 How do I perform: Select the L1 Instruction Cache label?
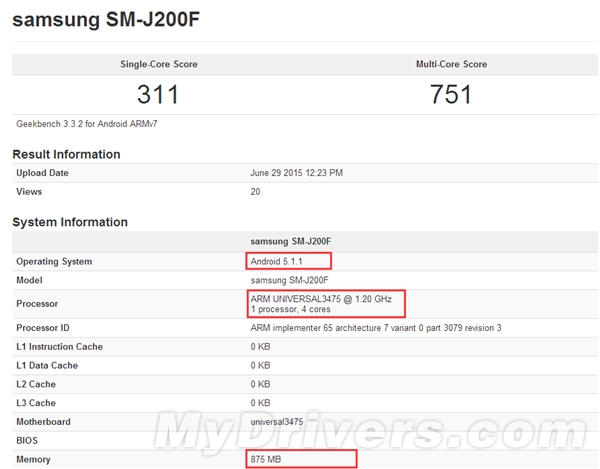(59, 347)
